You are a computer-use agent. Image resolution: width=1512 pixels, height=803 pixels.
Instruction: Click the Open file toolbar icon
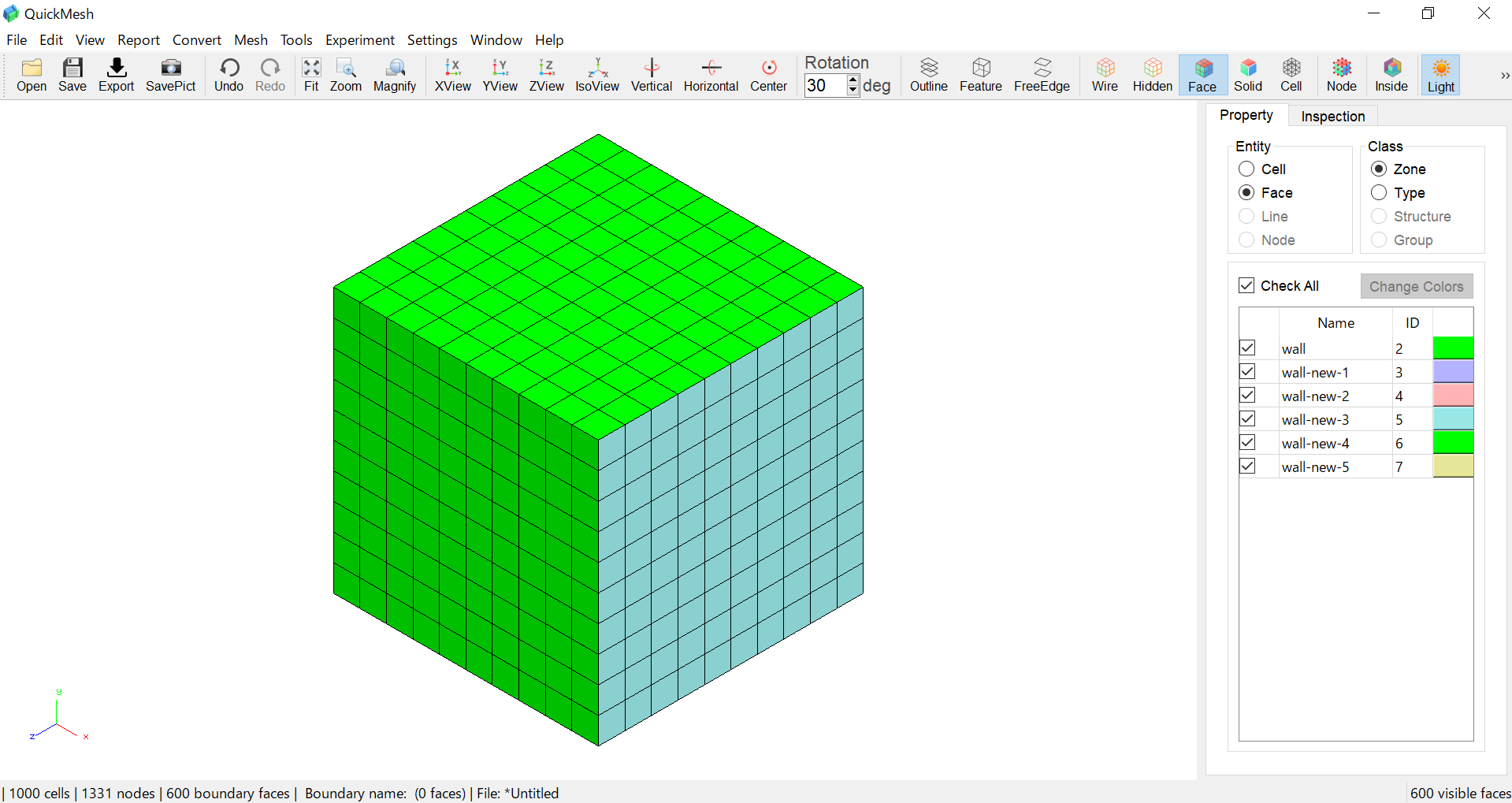tap(32, 76)
